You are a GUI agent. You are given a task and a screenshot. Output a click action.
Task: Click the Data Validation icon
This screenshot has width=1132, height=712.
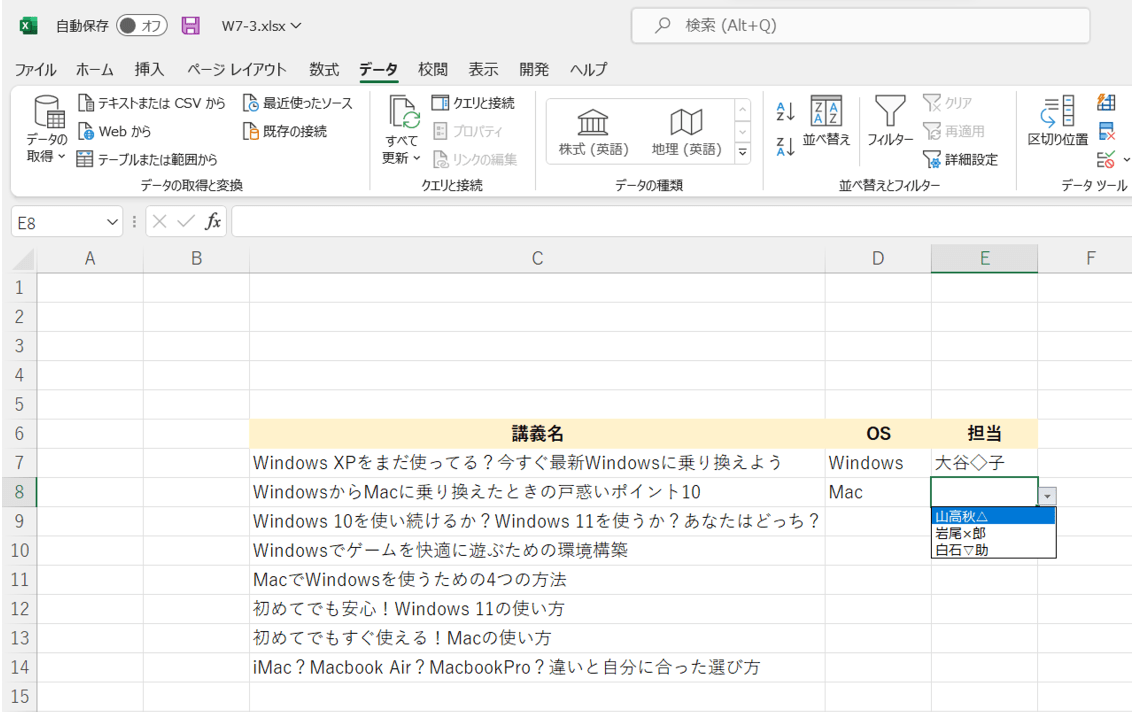coord(1106,160)
